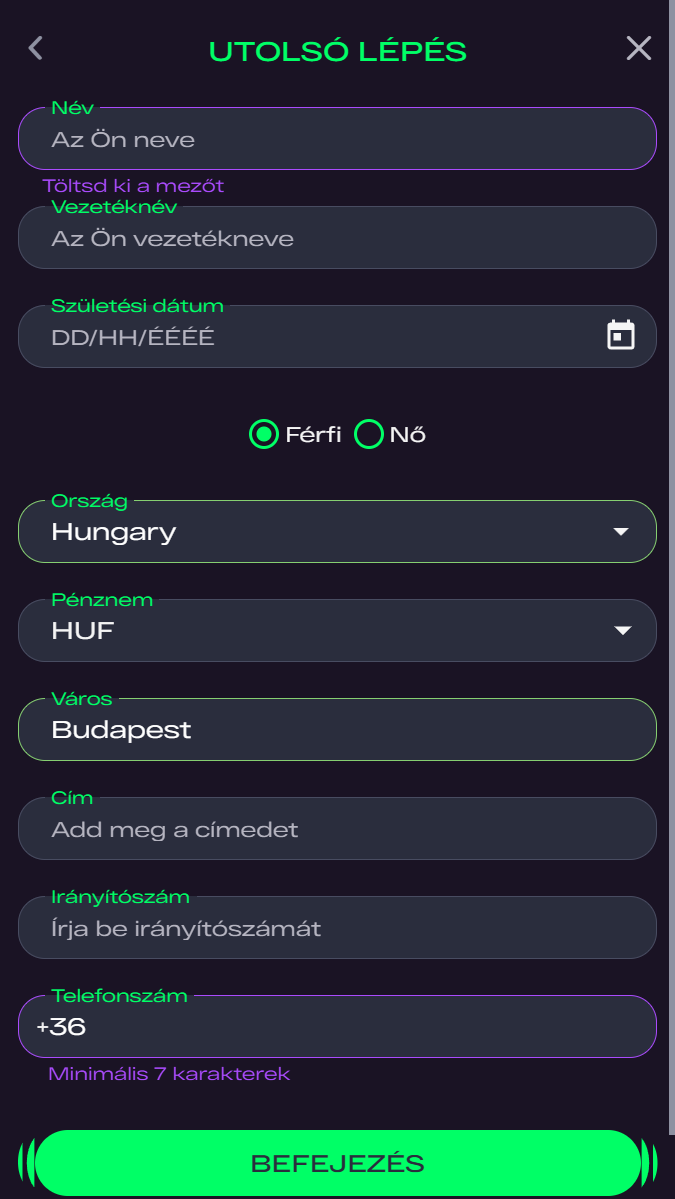This screenshot has height=1199, width=675.
Task: Click the Férfi label text
Action: point(313,435)
